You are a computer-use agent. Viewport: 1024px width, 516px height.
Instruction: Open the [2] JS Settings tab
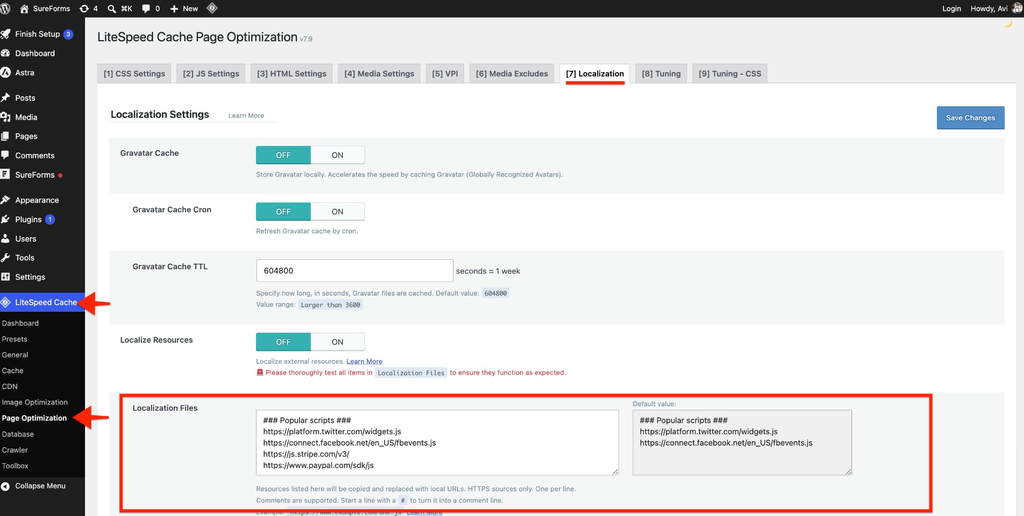pos(211,74)
